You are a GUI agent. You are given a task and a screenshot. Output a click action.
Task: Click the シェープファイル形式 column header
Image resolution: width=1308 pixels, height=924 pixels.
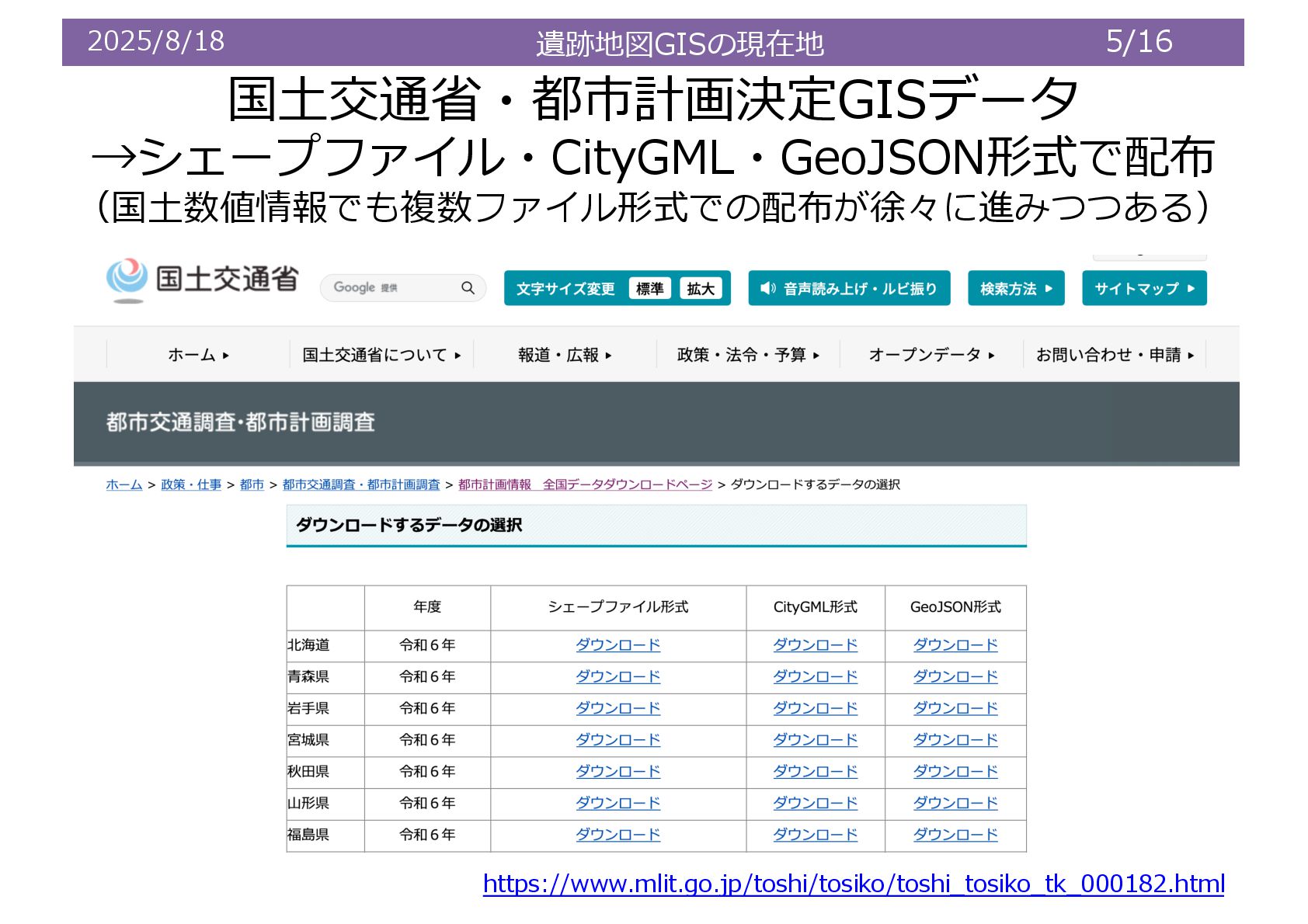(x=618, y=607)
